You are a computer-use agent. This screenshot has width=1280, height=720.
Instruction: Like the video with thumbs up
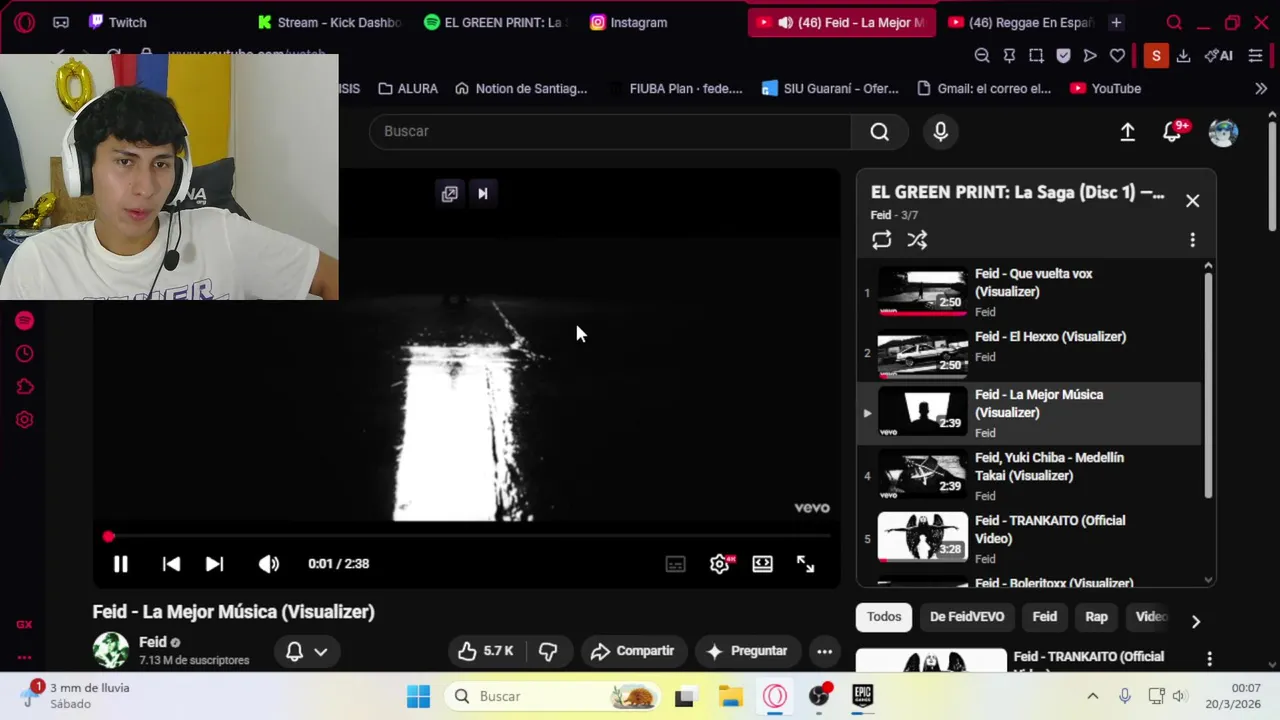tap(486, 651)
